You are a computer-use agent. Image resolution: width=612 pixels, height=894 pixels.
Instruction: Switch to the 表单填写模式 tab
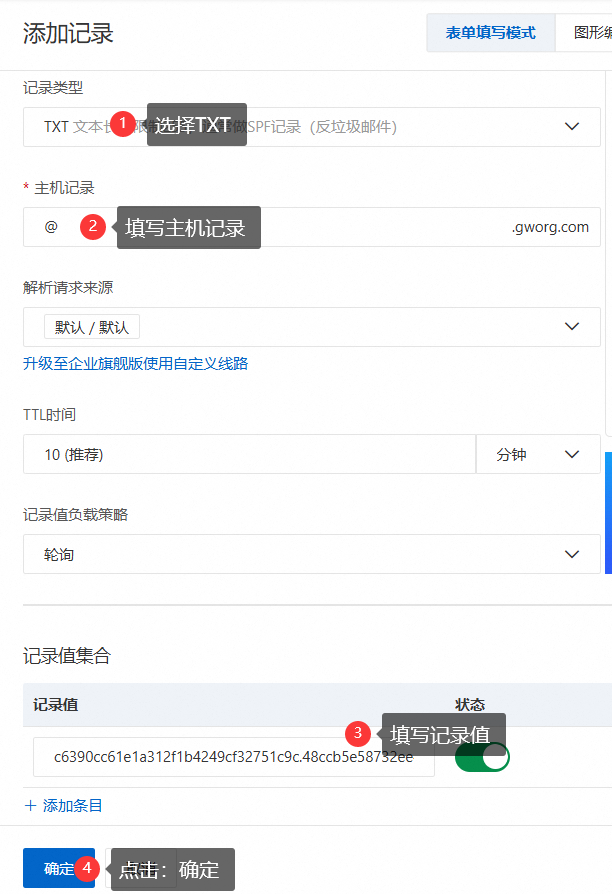coord(491,32)
